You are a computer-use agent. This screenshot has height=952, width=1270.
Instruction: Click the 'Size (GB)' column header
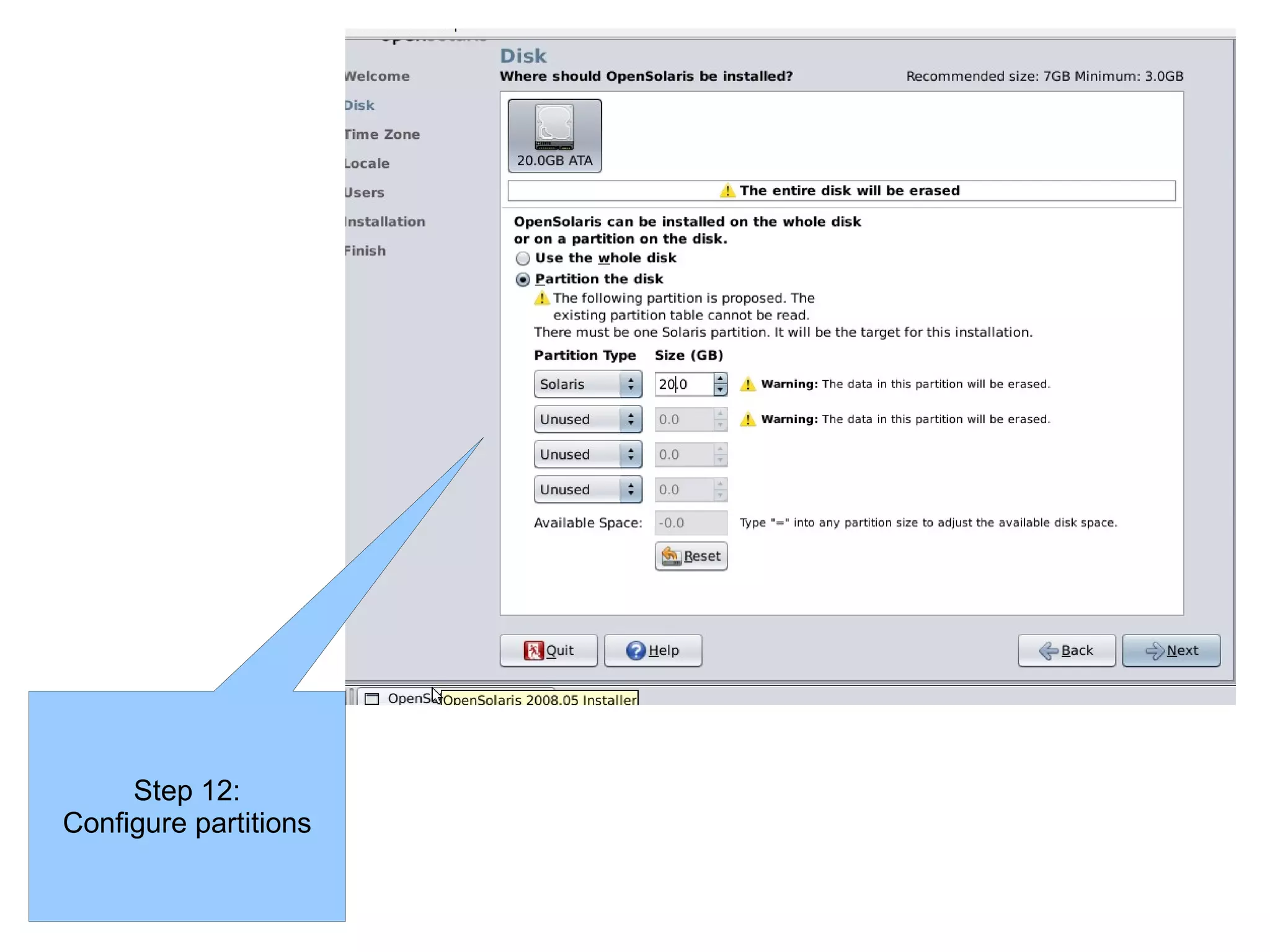[x=689, y=355]
